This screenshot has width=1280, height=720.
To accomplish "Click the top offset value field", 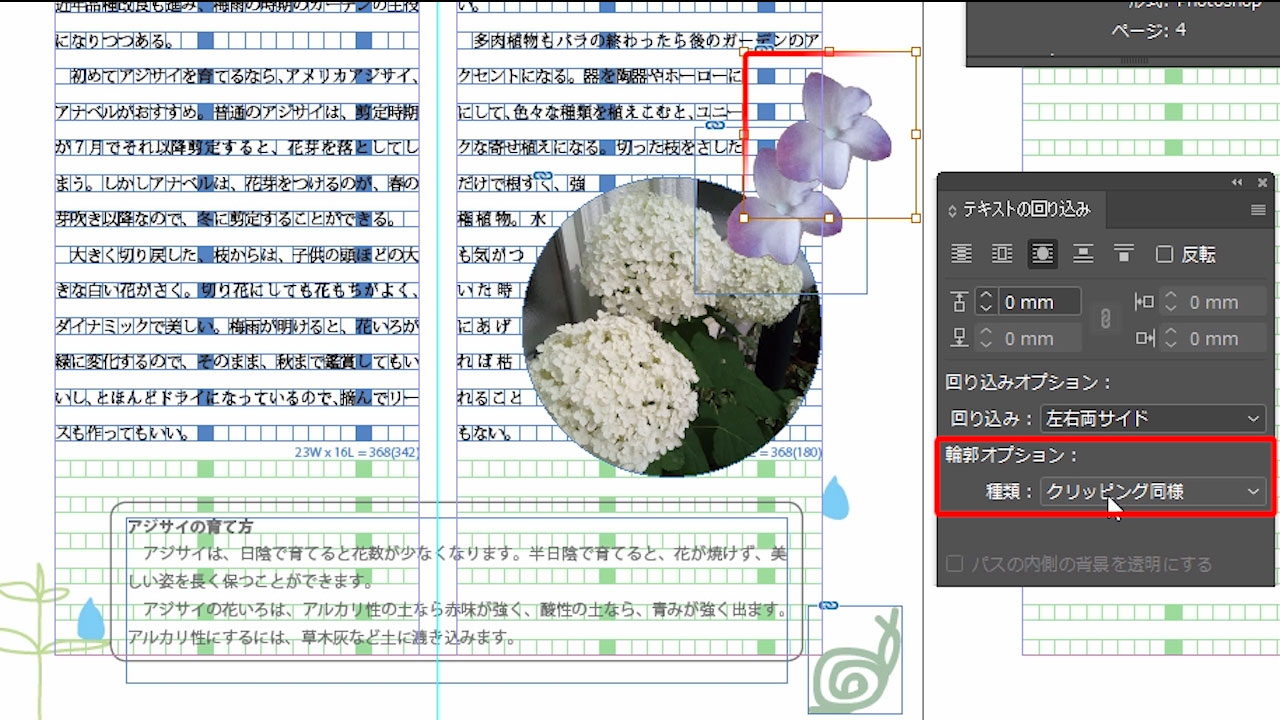I will (x=1040, y=302).
